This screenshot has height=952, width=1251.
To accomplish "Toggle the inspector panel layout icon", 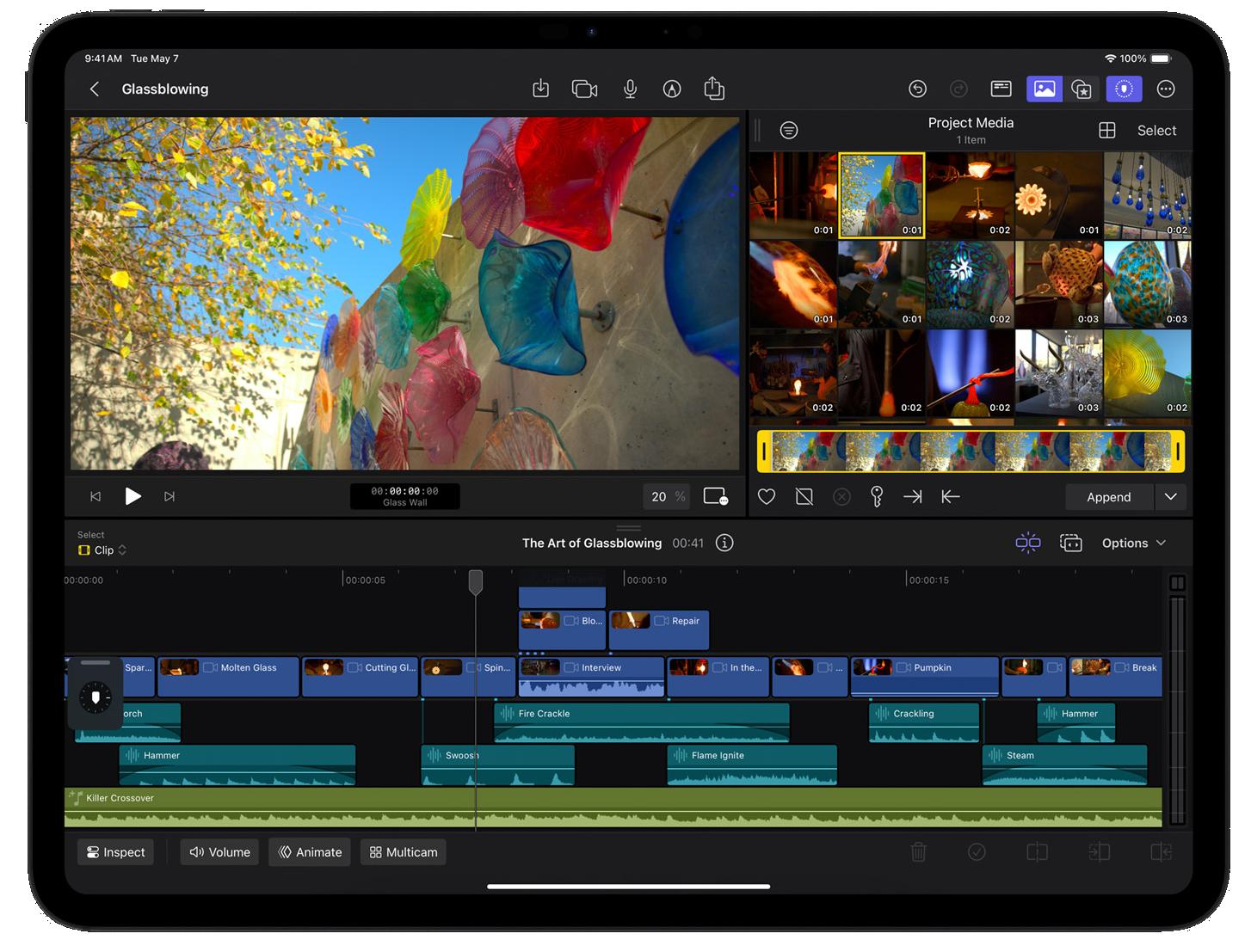I will pyautogui.click(x=1001, y=89).
